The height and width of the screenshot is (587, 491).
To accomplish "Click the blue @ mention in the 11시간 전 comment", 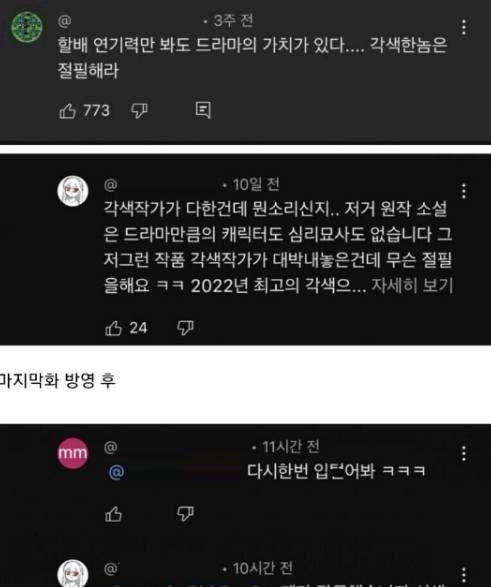I will [x=116, y=472].
